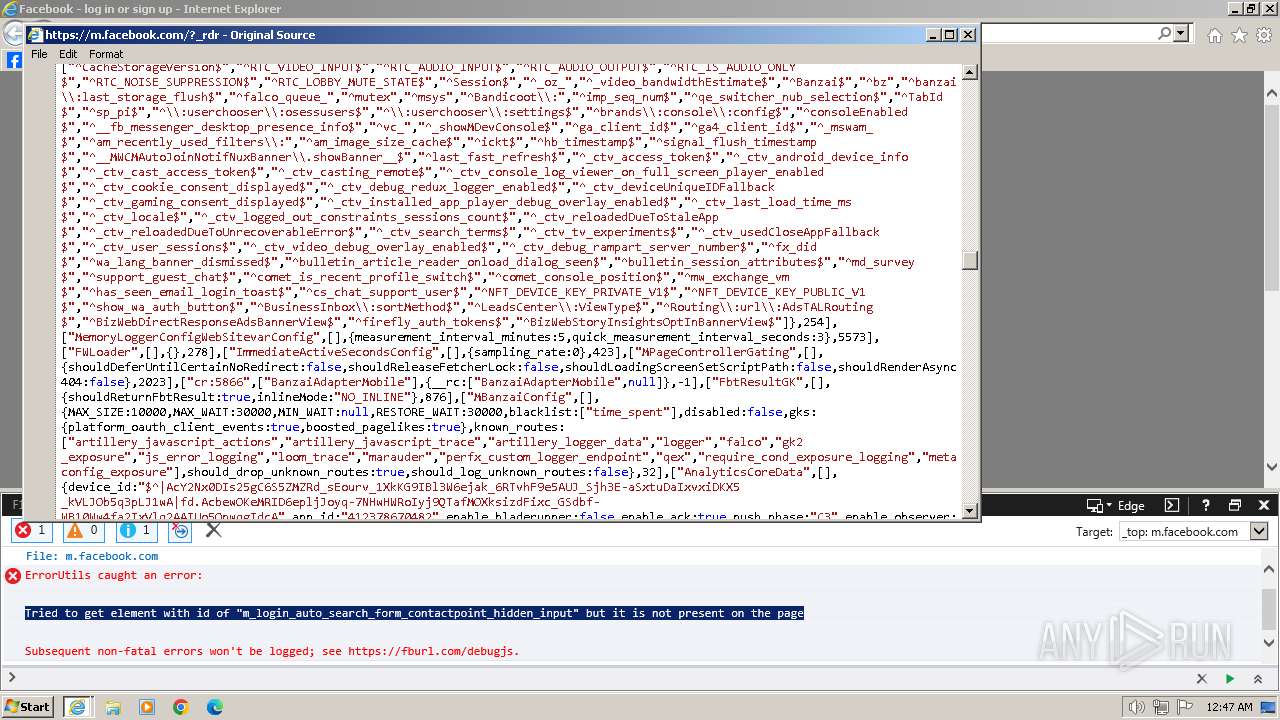Screen dimensions: 1280x720
Task: Run the console script with green play icon
Action: click(x=1230, y=678)
